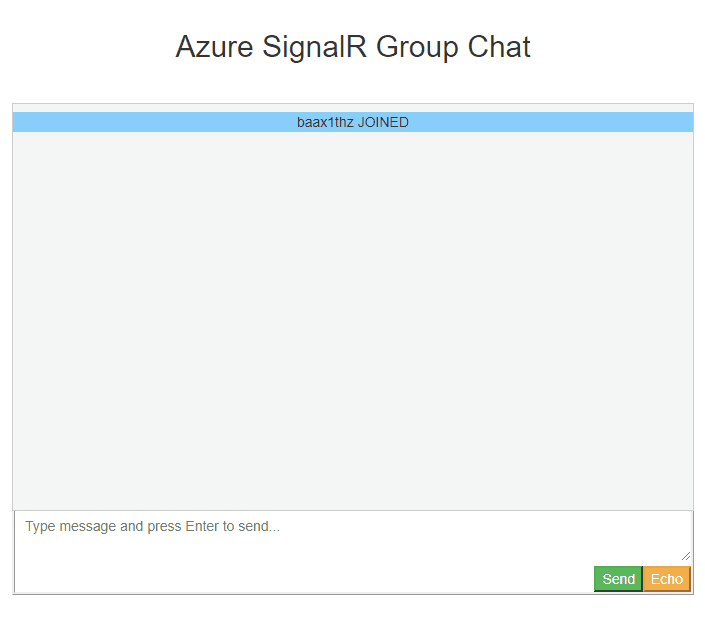This screenshot has height=637, width=705.
Task: Click the 'Type message and press Enter' placeholder
Action: coord(152,526)
